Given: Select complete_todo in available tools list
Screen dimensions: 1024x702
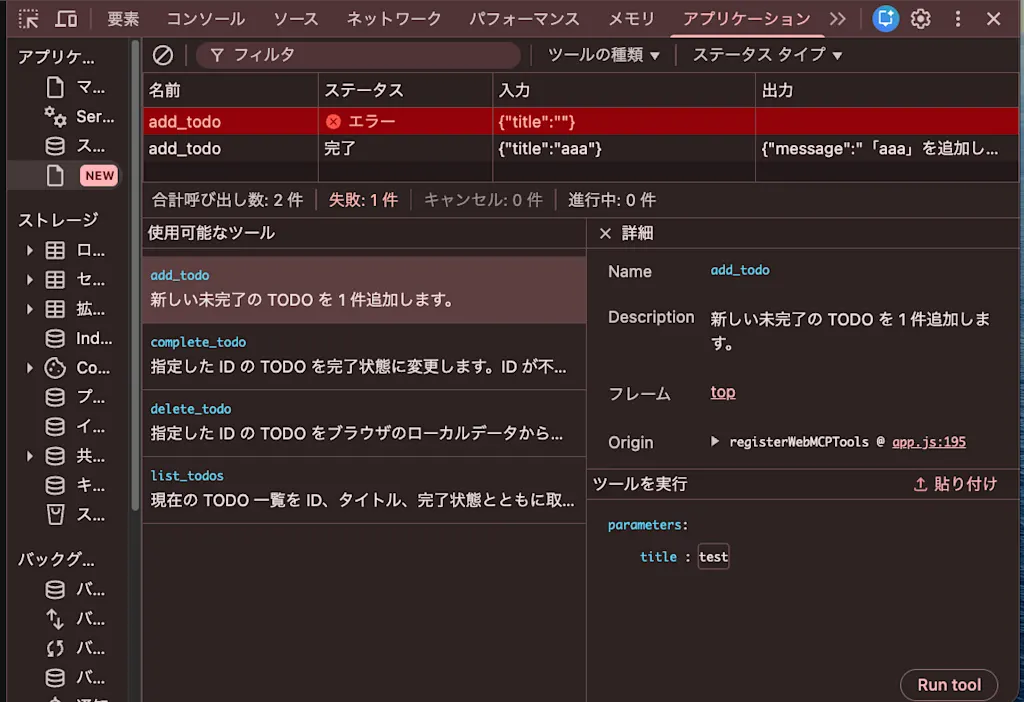Looking at the screenshot, I should click(364, 356).
